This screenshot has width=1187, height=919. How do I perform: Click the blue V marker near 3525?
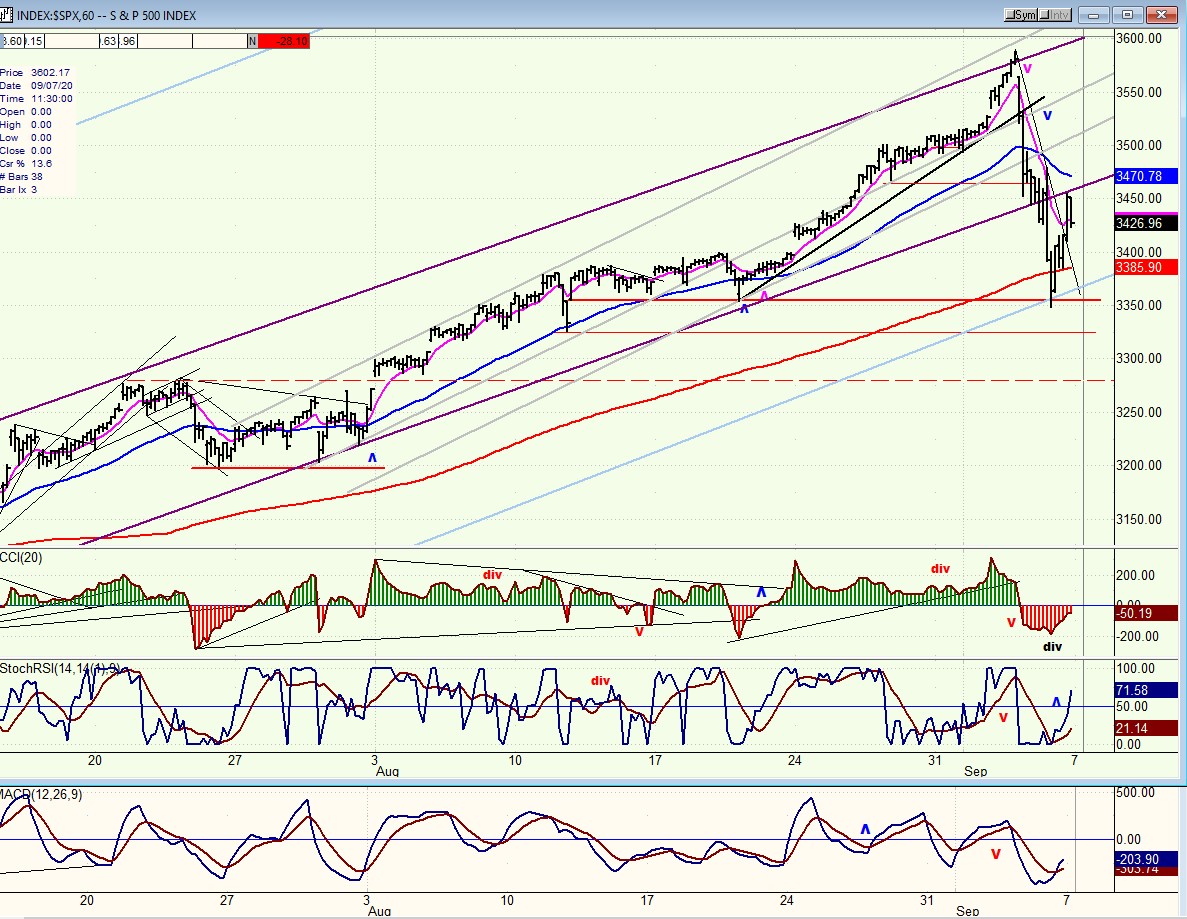click(1047, 116)
